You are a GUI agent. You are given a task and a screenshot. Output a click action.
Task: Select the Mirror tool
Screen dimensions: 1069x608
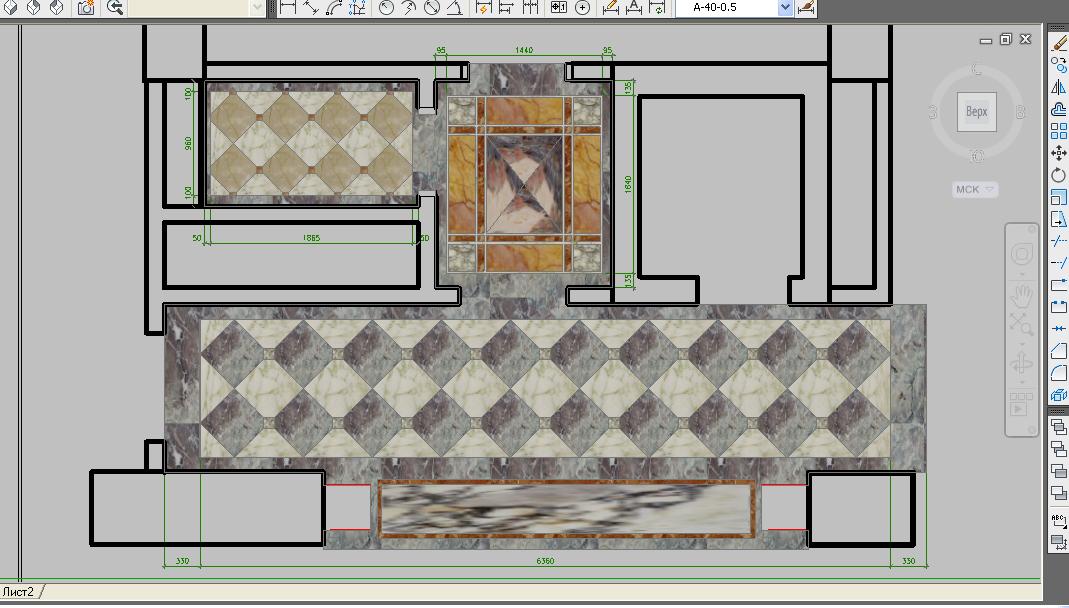point(1058,87)
